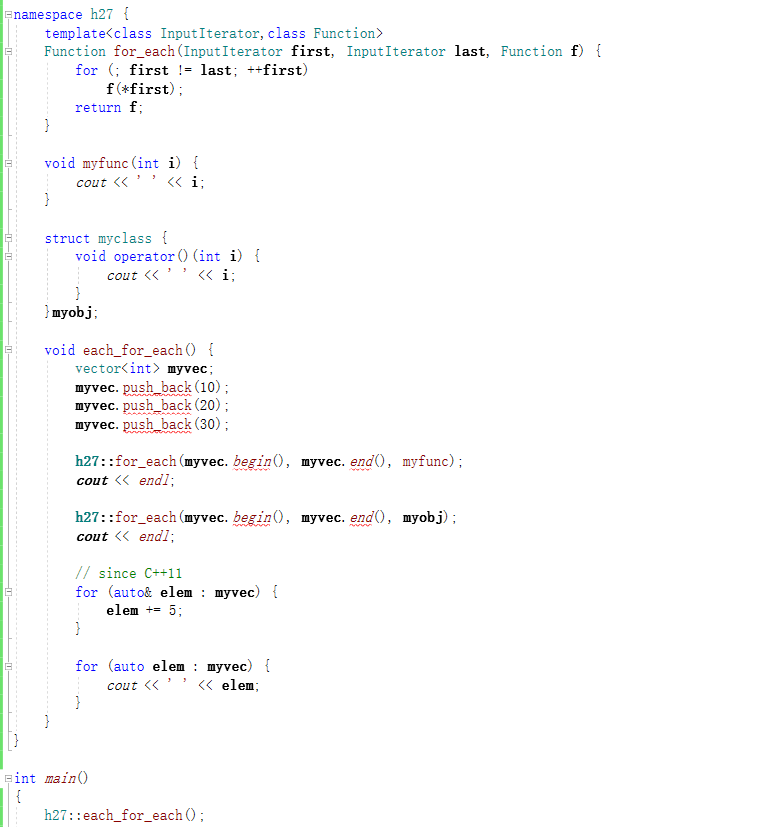
Task: Click 'end' in the for_each call with myobj
Action: click(x=361, y=517)
